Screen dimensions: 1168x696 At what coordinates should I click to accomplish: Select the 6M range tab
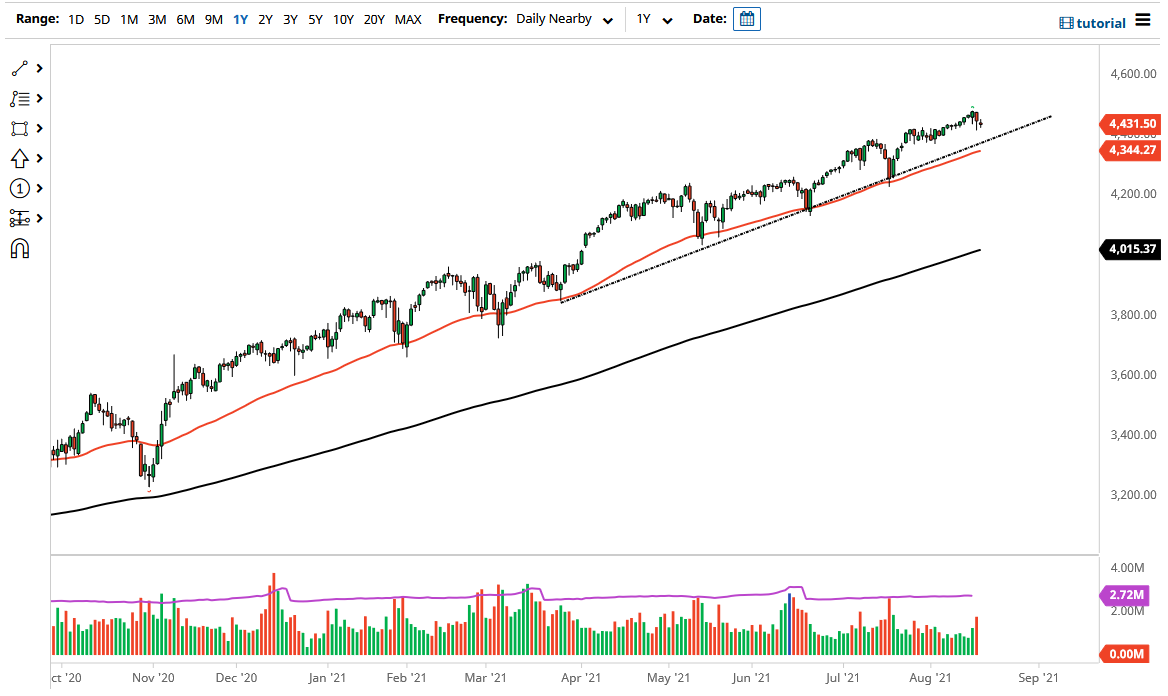click(x=185, y=18)
